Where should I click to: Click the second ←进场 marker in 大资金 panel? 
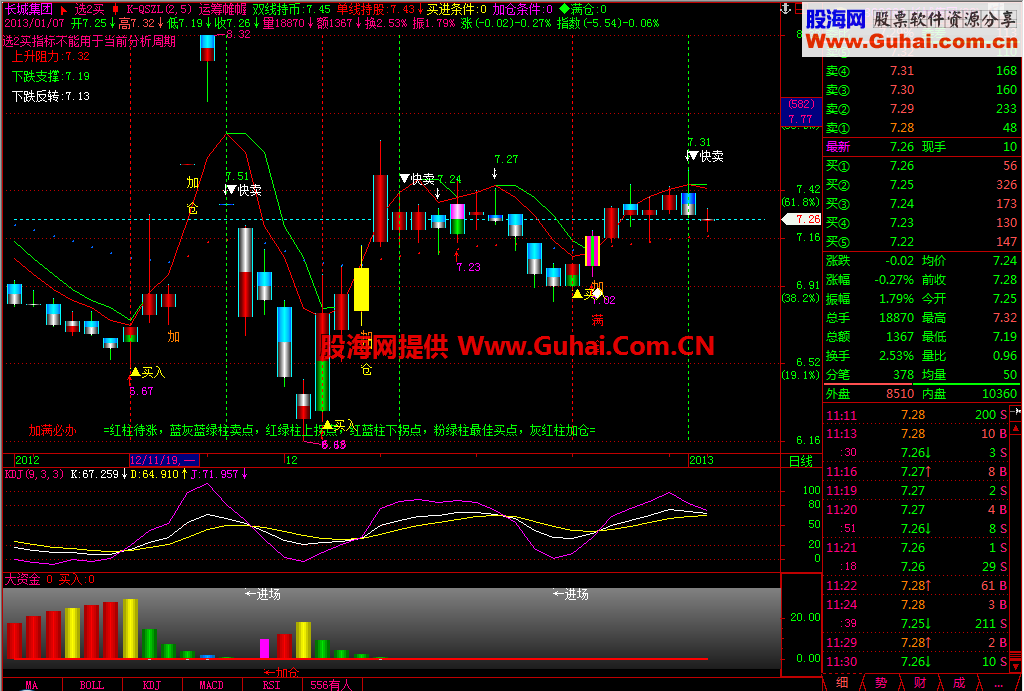pyautogui.click(x=571, y=594)
